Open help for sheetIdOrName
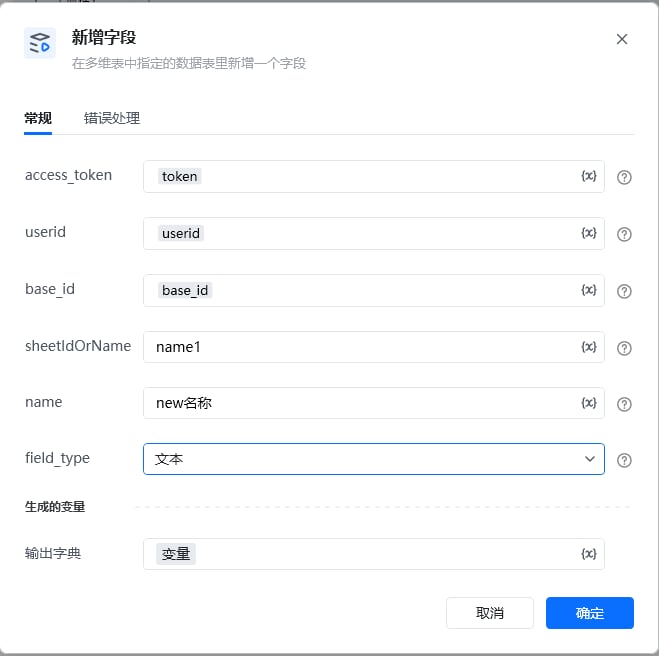The height and width of the screenshot is (656, 659). 624,348
